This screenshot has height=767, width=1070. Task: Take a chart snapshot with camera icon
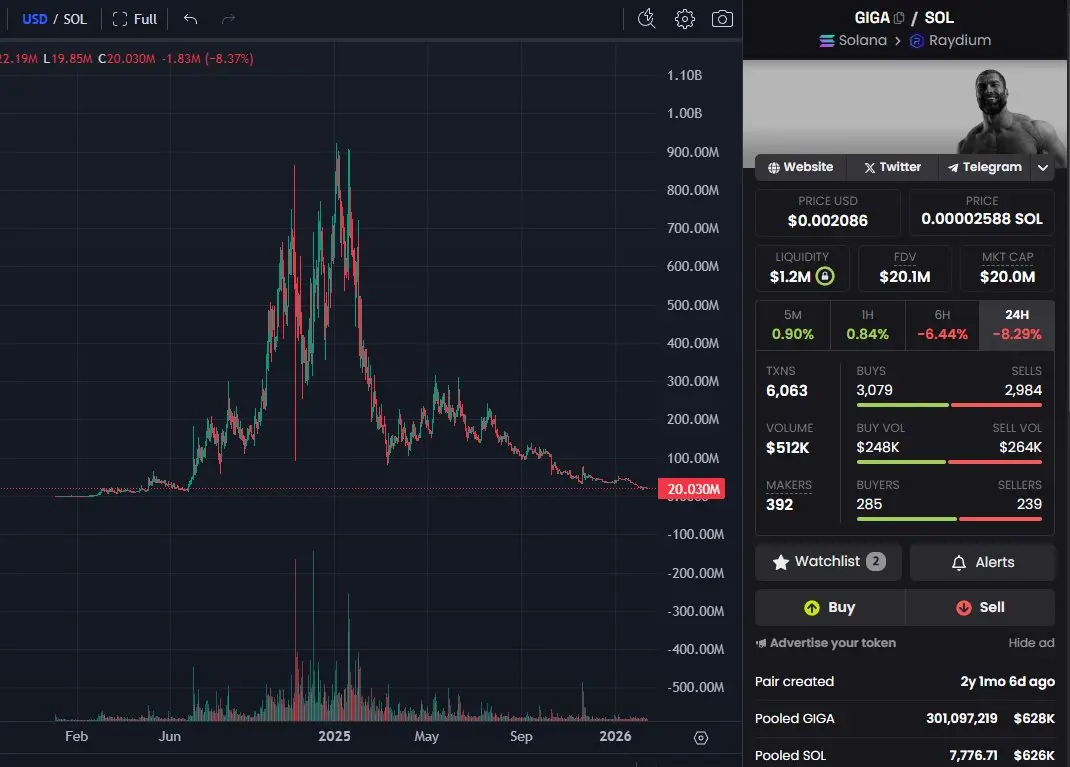[722, 19]
